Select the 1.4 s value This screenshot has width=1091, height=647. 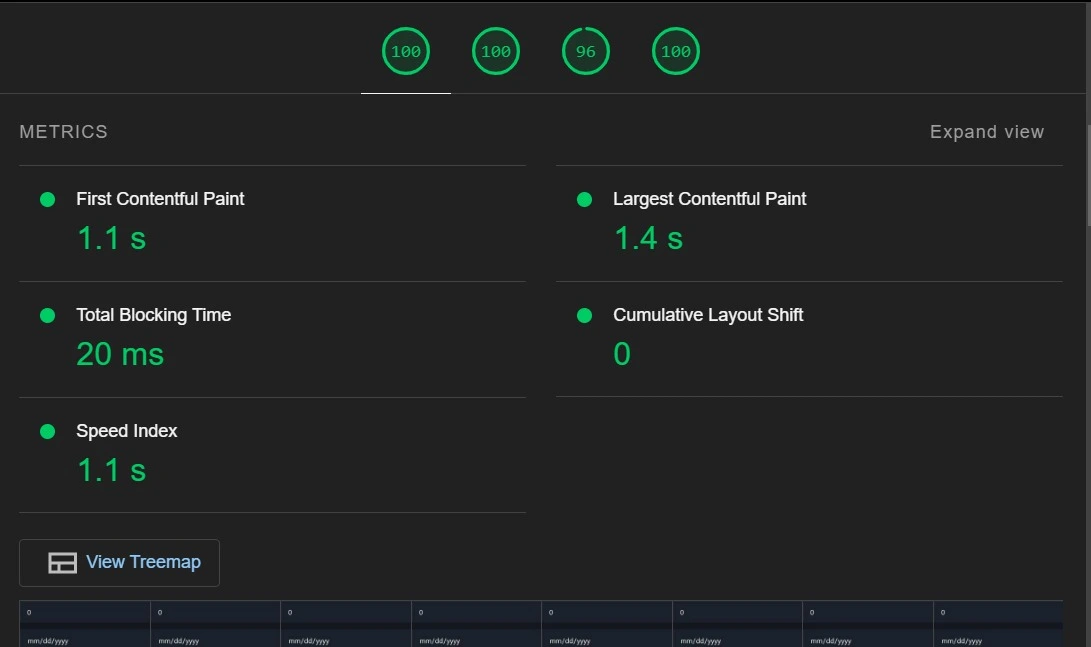tap(648, 239)
